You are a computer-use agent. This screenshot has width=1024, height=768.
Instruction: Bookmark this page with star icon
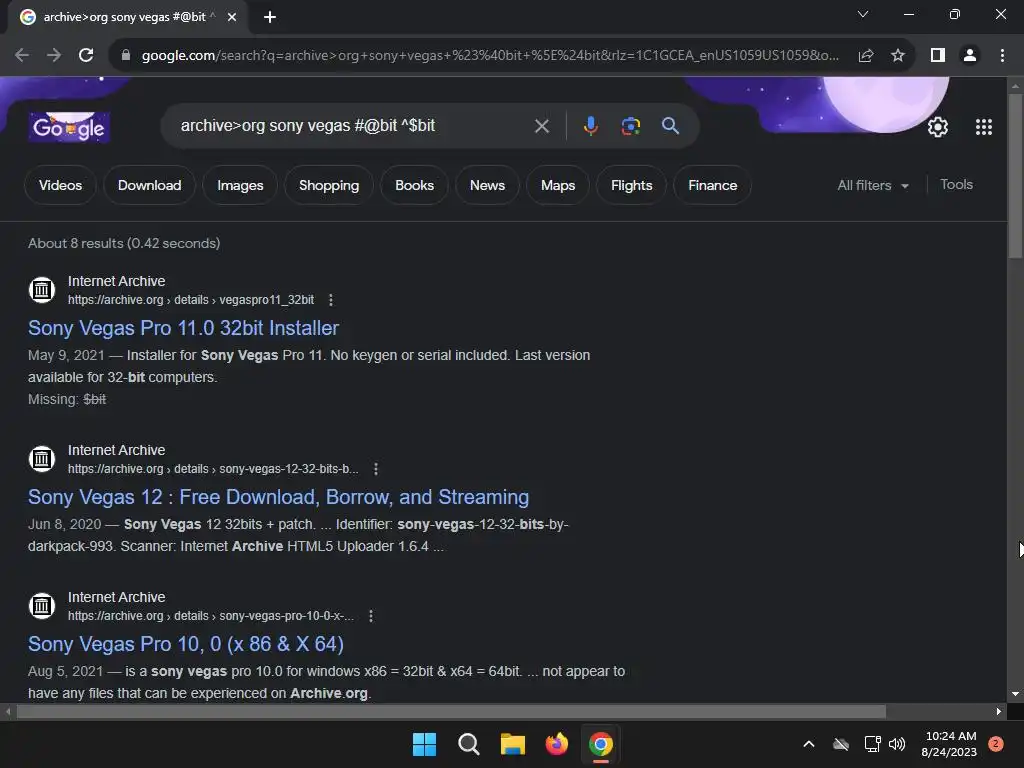pyautogui.click(x=898, y=56)
